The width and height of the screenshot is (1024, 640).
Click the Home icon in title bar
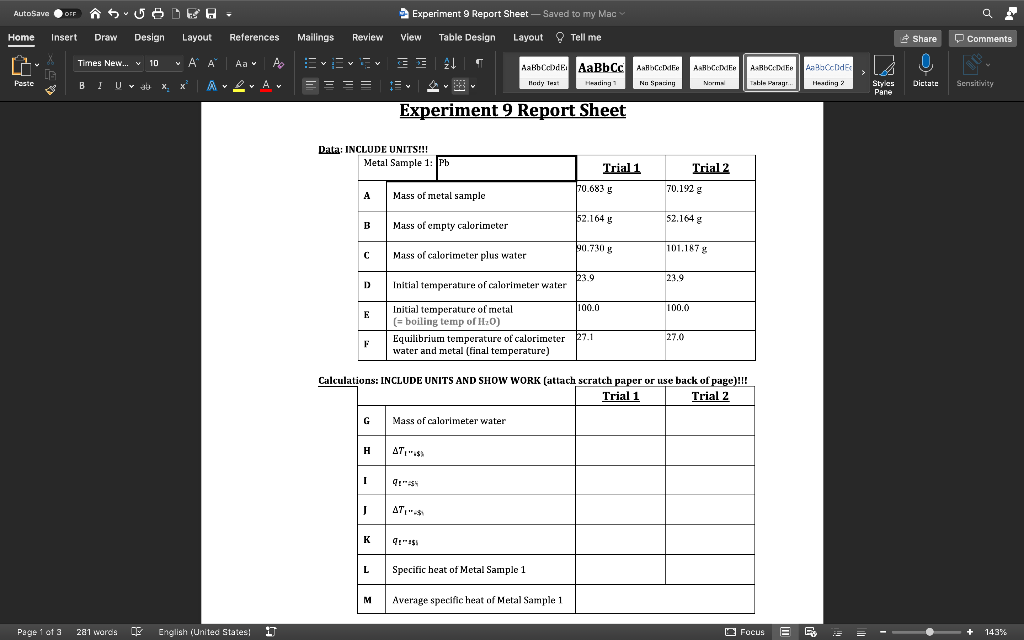(x=95, y=13)
